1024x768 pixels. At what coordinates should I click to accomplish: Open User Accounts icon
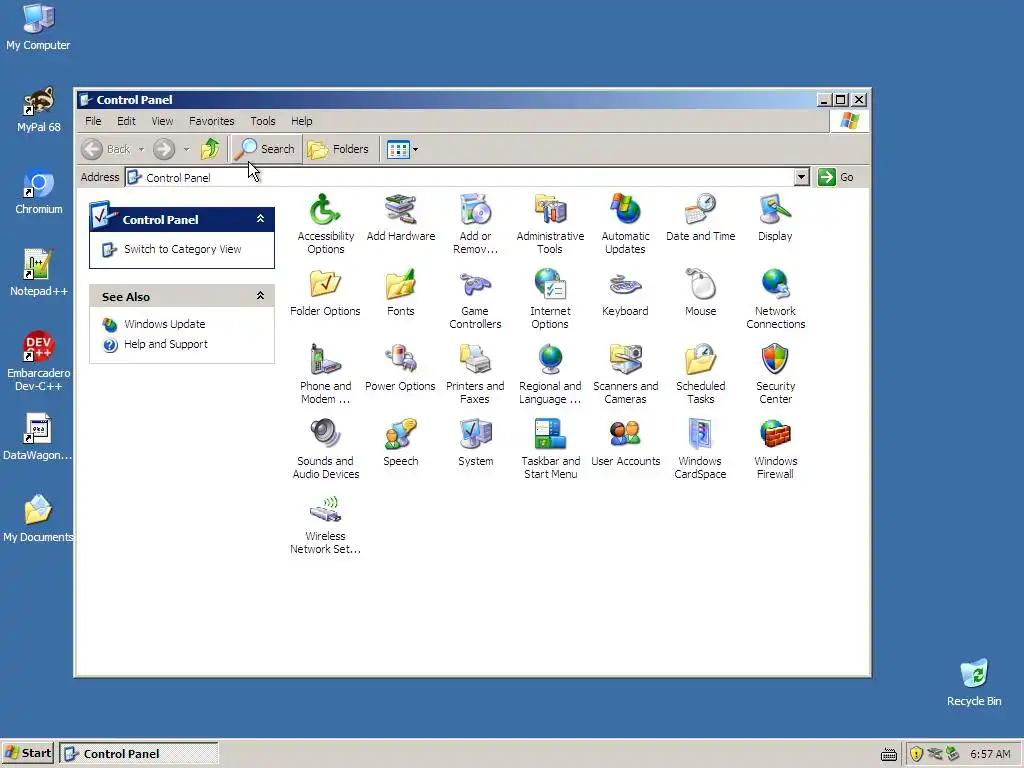[625, 443]
